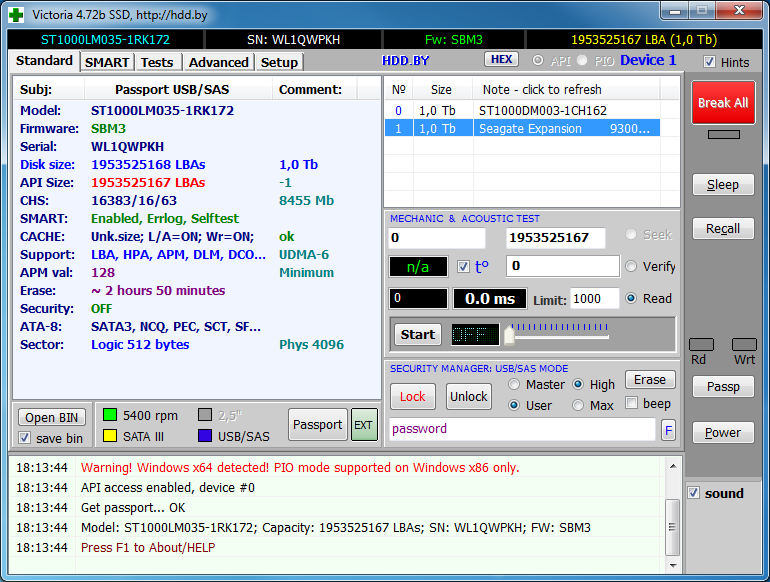Click the password input field
This screenshot has width=770, height=582.
[522, 429]
